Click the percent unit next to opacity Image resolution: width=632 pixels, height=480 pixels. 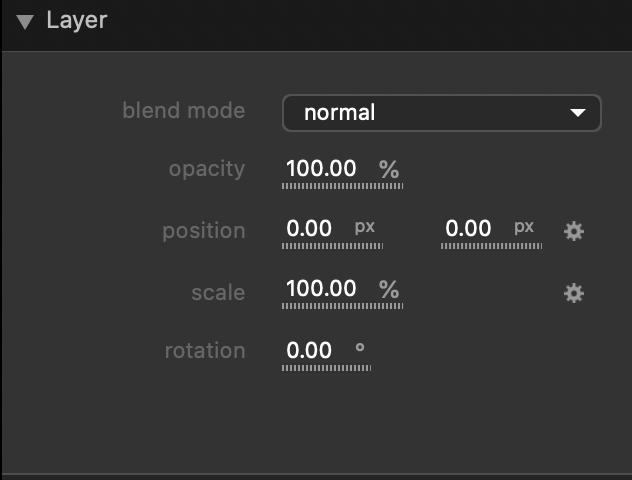pos(389,169)
